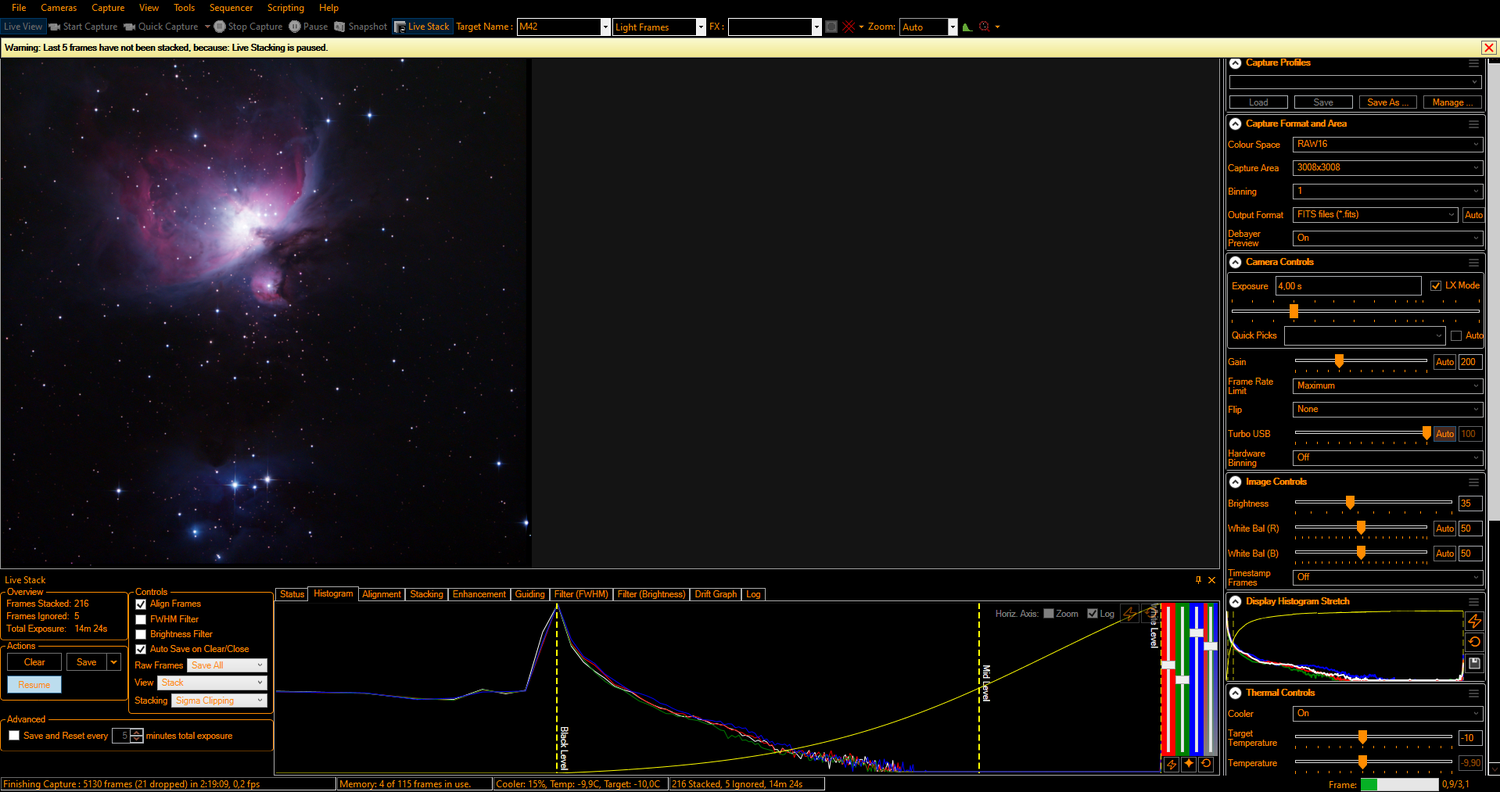Viewport: 1500px width, 792px height.
Task: Click the green histogram icon in the toolbar
Action: (x=967, y=27)
